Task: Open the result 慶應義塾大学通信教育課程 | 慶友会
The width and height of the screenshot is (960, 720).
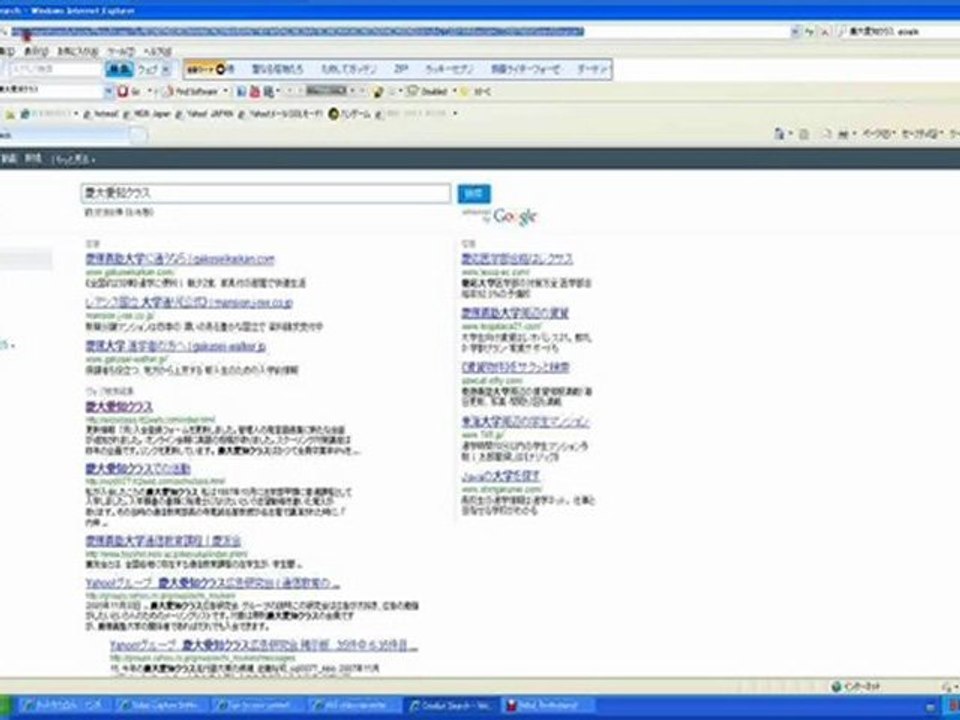Action: tap(163, 541)
